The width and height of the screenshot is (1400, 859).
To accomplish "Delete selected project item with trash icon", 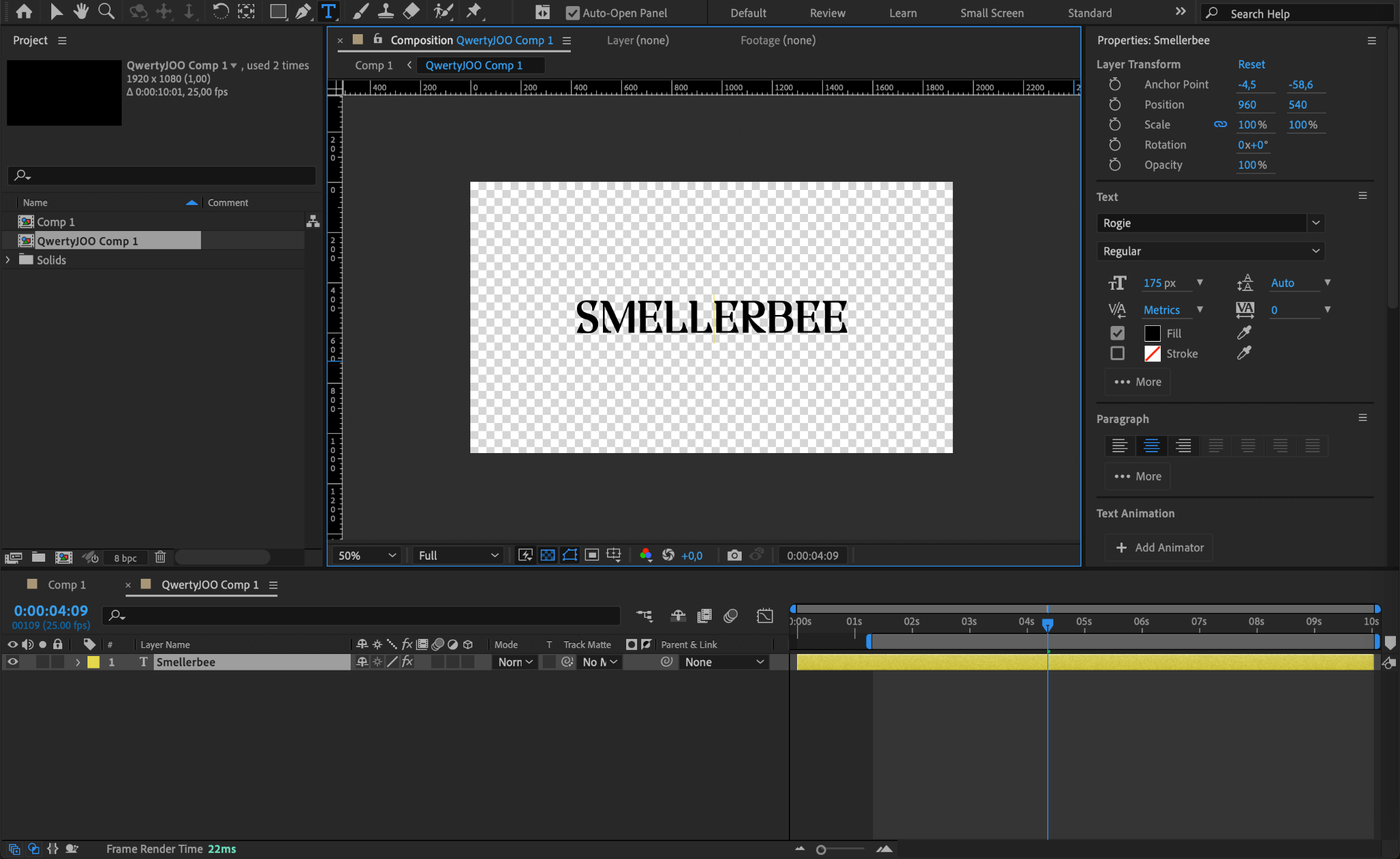I will click(x=160, y=558).
